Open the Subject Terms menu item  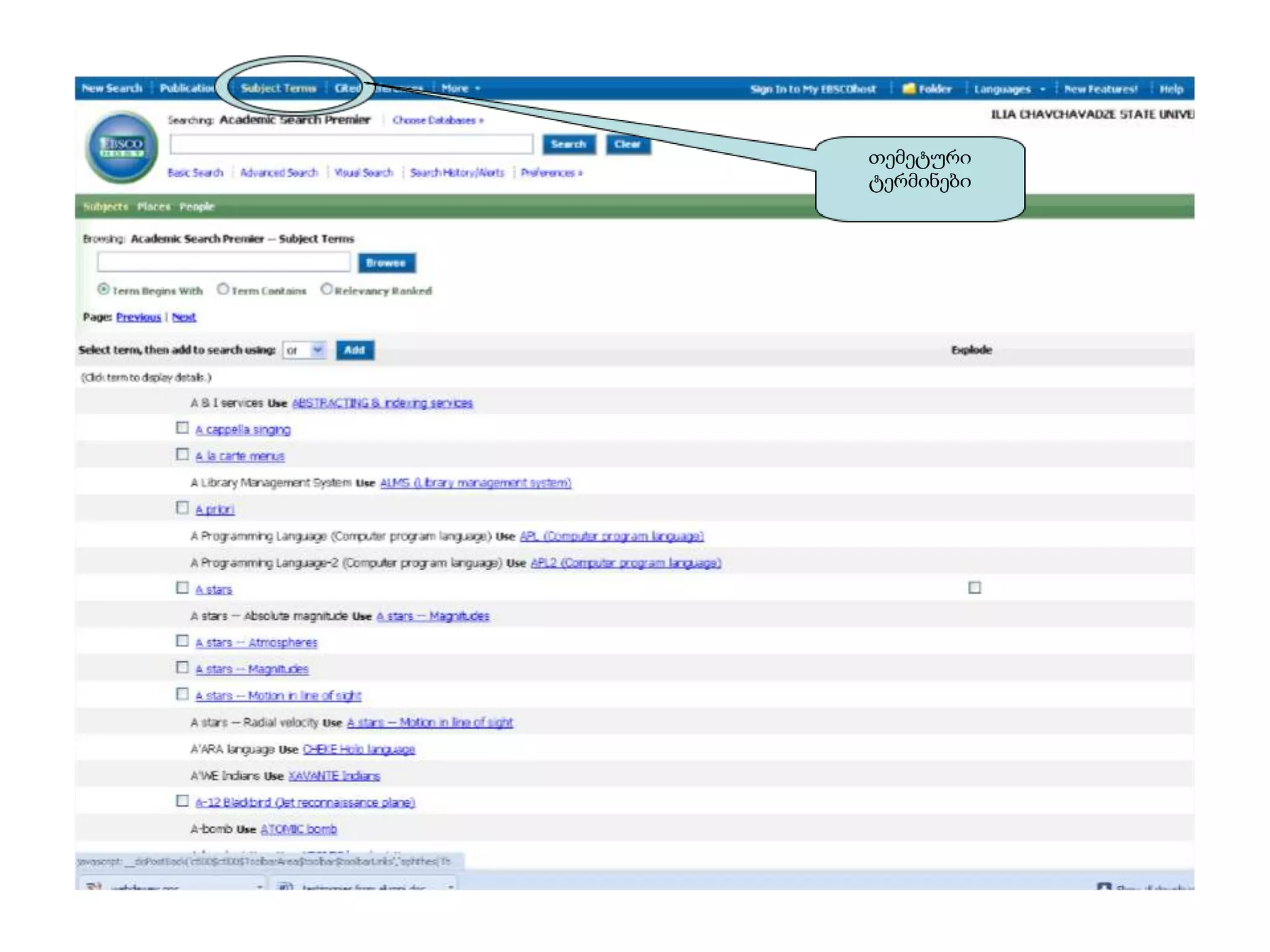click(x=278, y=89)
